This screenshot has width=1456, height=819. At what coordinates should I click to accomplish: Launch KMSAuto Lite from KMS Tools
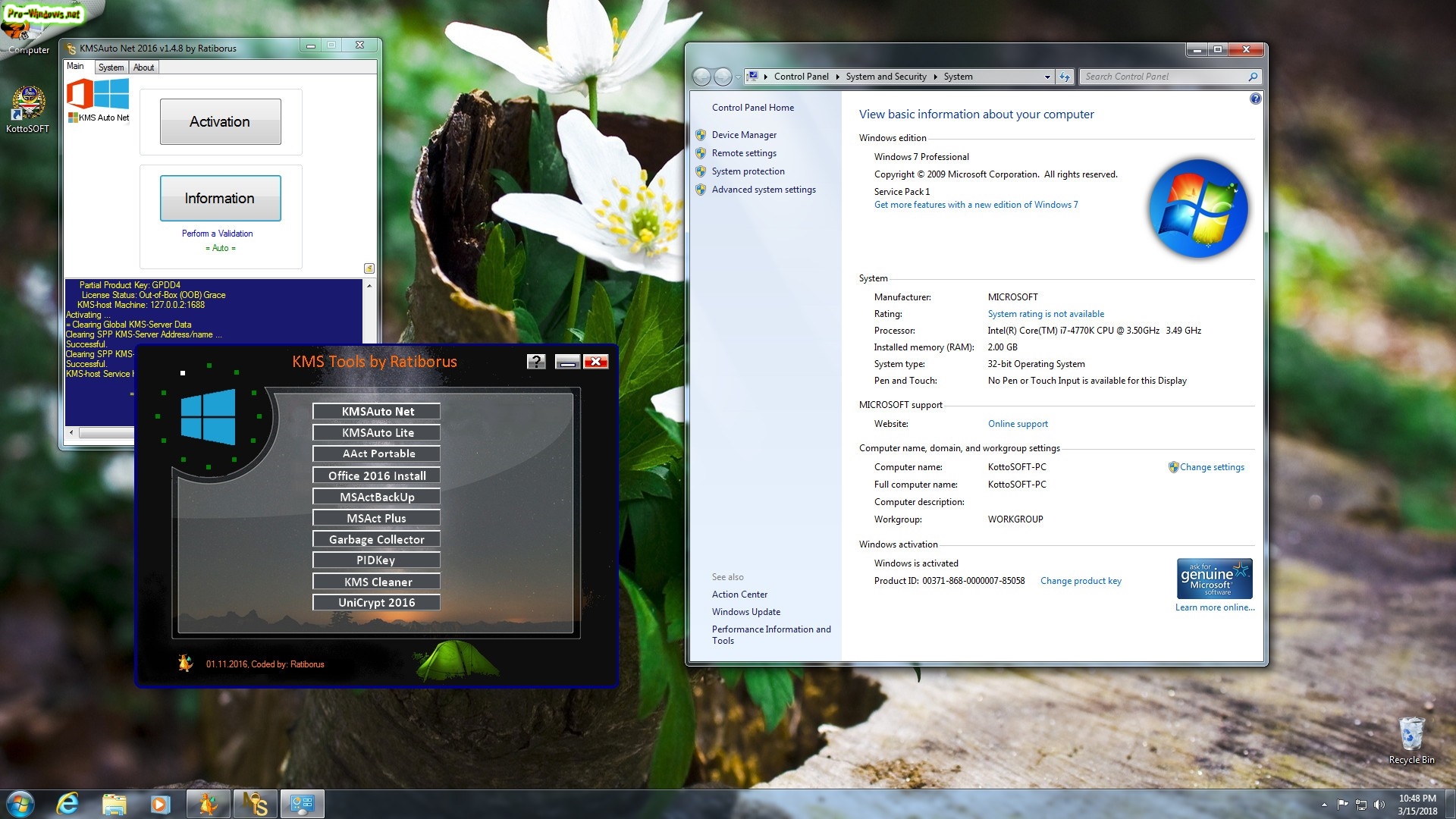(377, 433)
